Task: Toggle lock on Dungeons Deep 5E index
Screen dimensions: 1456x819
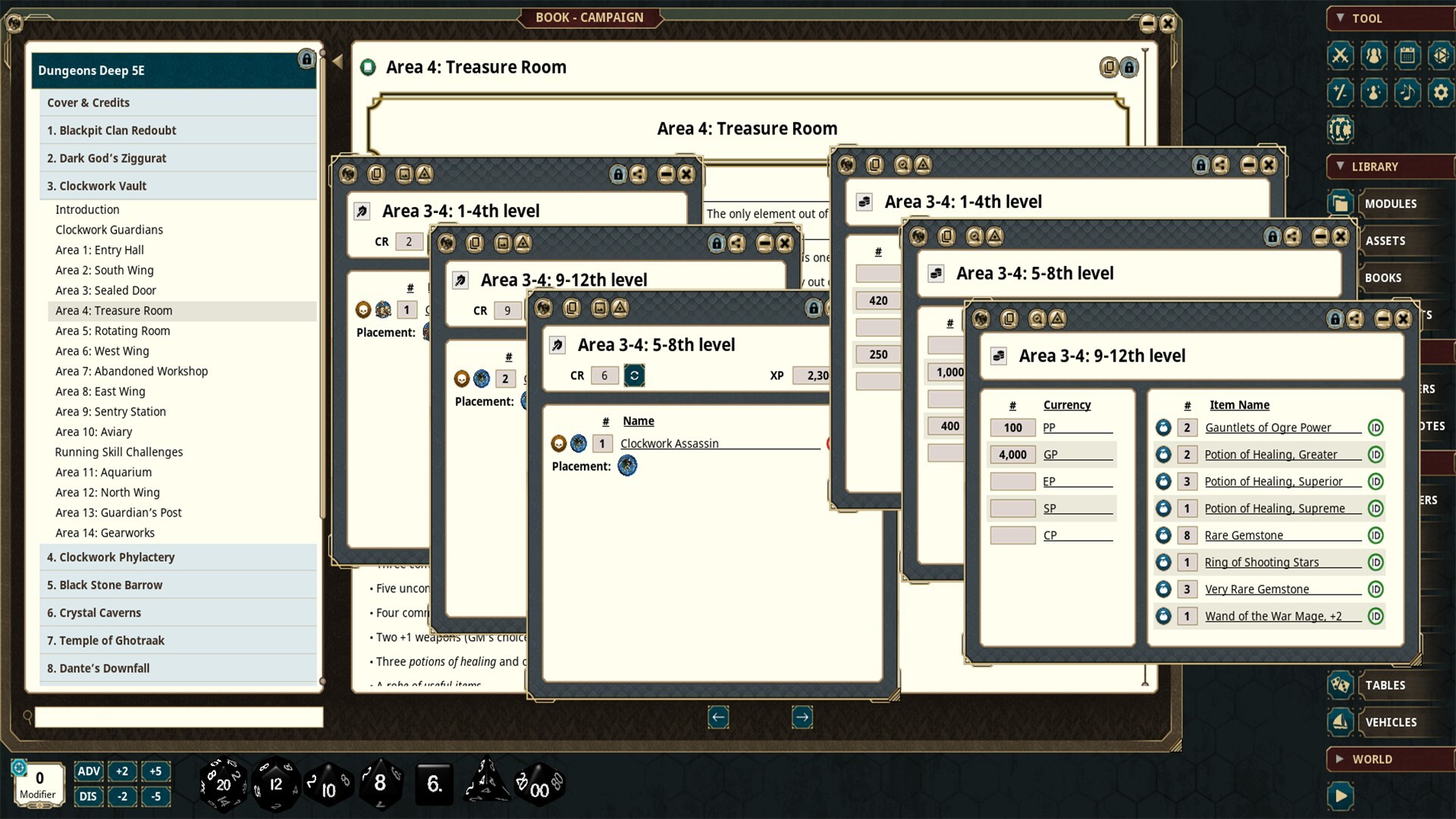Action: (306, 59)
